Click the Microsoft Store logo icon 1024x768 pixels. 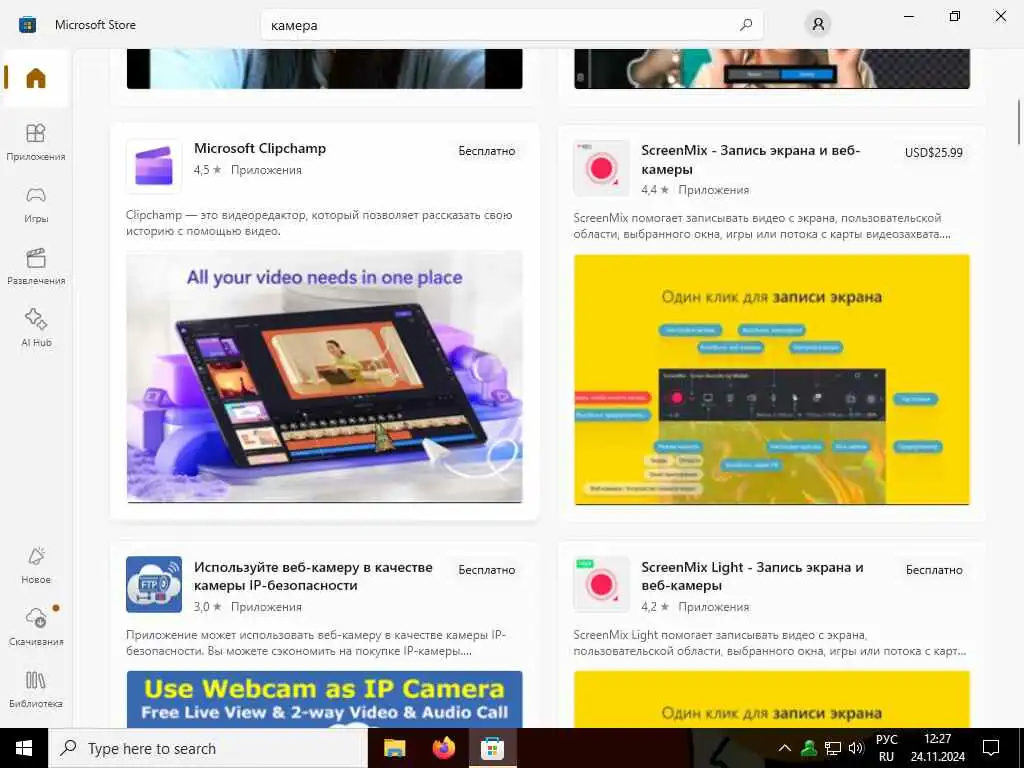pyautogui.click(x=27, y=25)
